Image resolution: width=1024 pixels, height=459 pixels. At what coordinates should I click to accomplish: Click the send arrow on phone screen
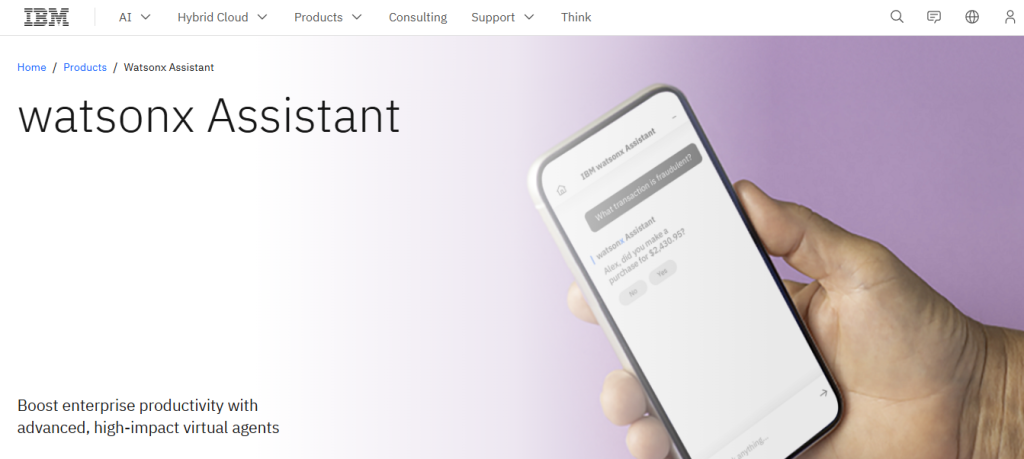[x=823, y=393]
